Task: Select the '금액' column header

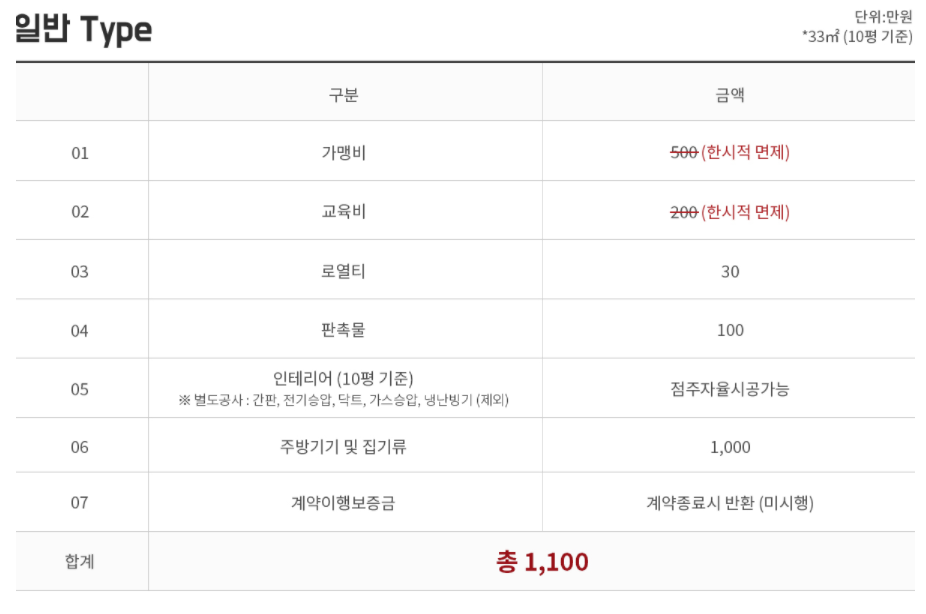Action: (730, 94)
